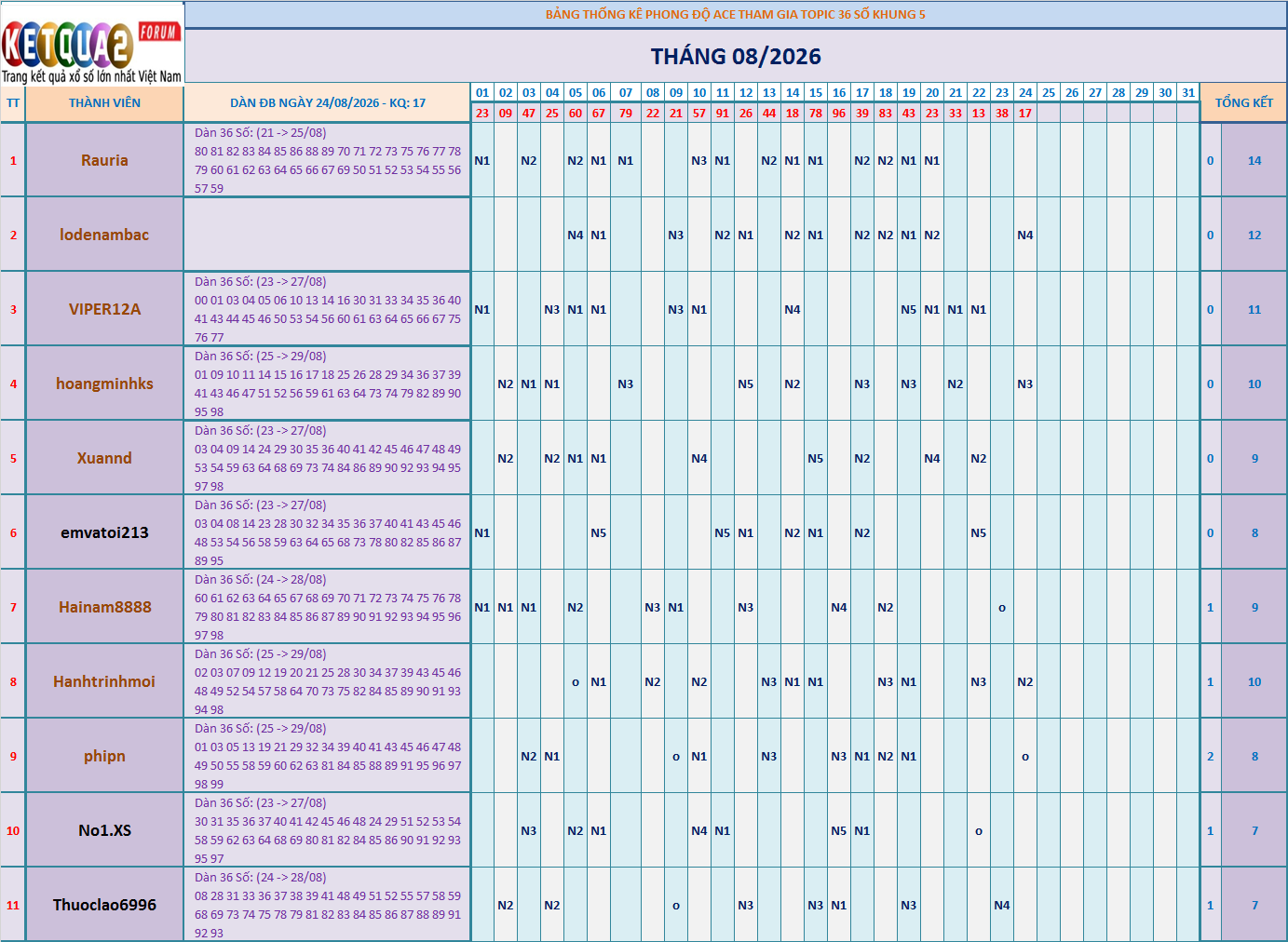Click lodenambac's 'N4' cell on day 05

click(x=576, y=235)
